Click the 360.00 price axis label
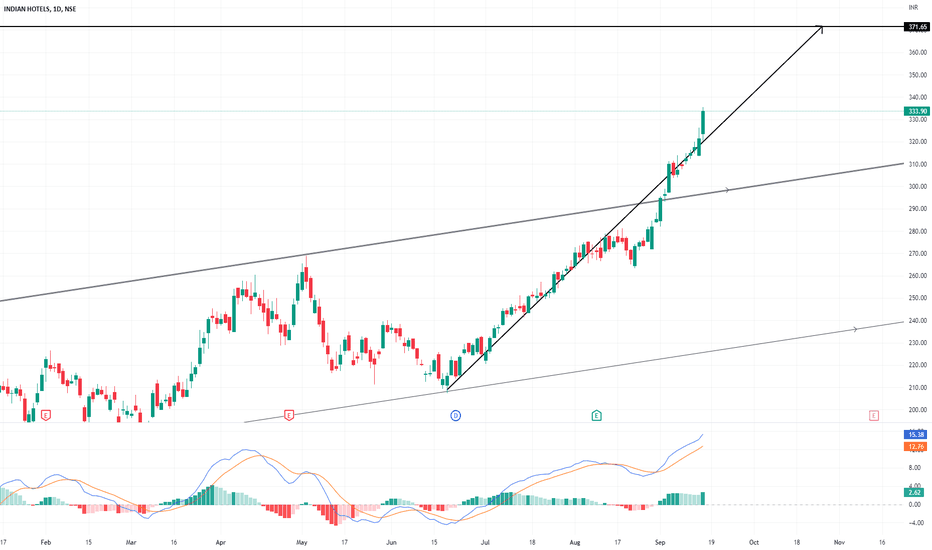Viewport: 932px width, 550px height. click(918, 52)
